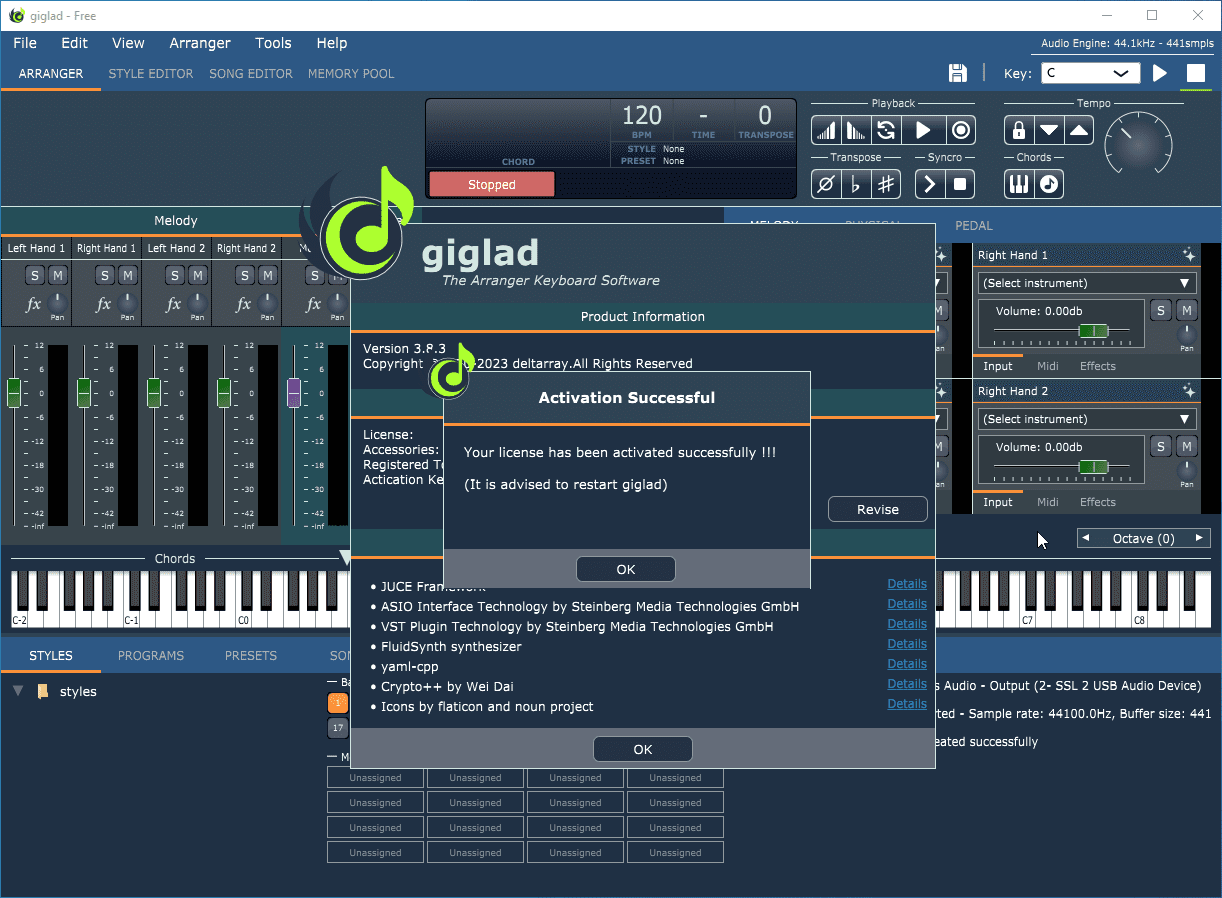The image size is (1222, 898).
Task: Switch to the PROGRAMS tab
Action: tap(151, 656)
